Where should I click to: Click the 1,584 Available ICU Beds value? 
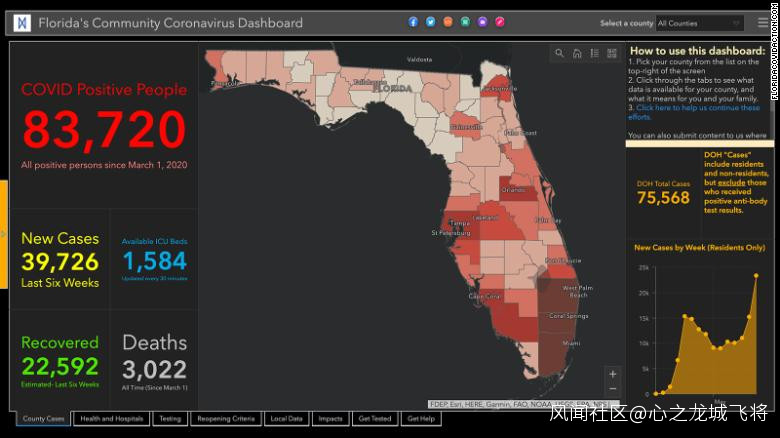click(x=154, y=261)
